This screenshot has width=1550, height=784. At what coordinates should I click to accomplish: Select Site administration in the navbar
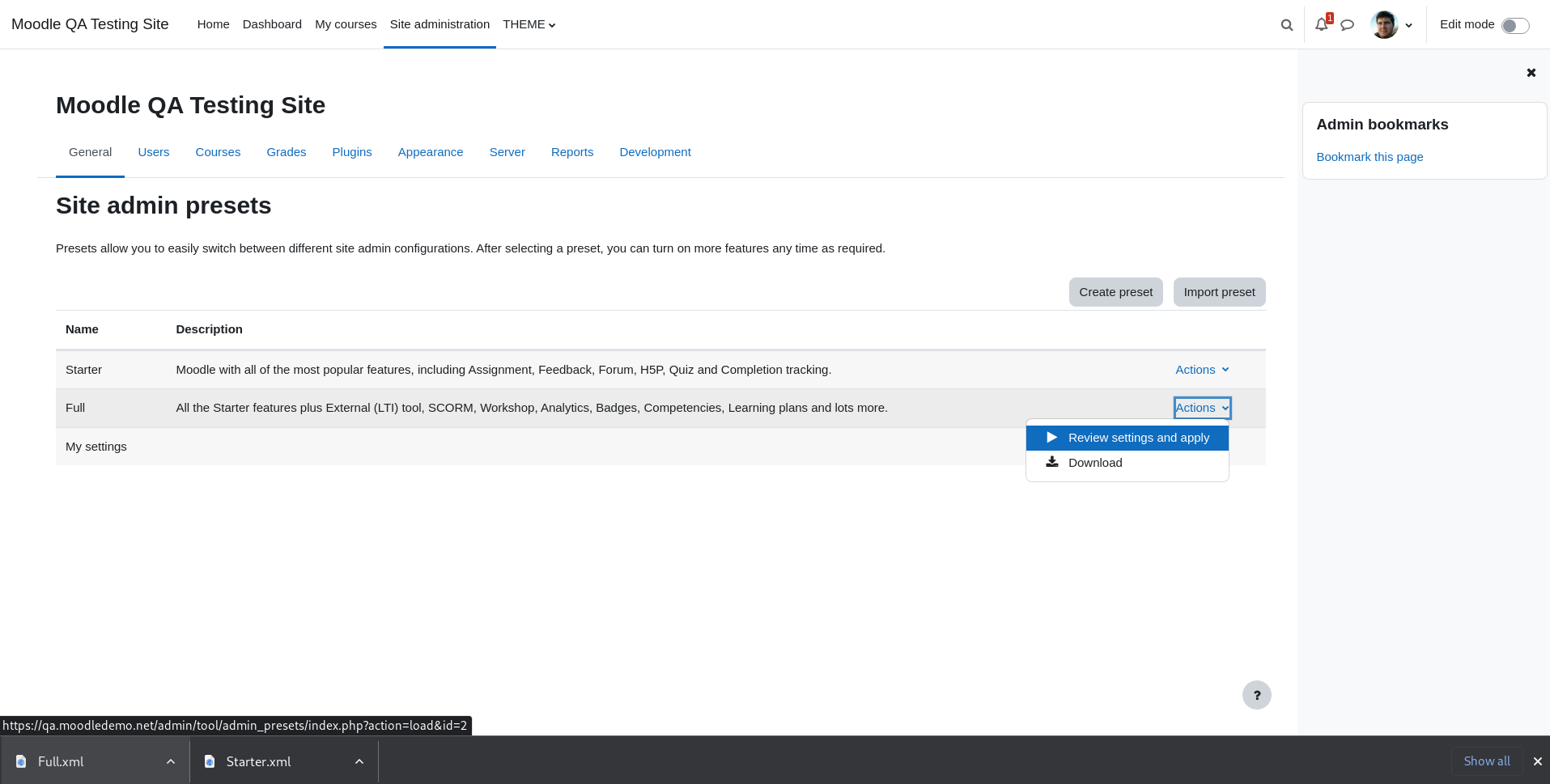(x=440, y=24)
